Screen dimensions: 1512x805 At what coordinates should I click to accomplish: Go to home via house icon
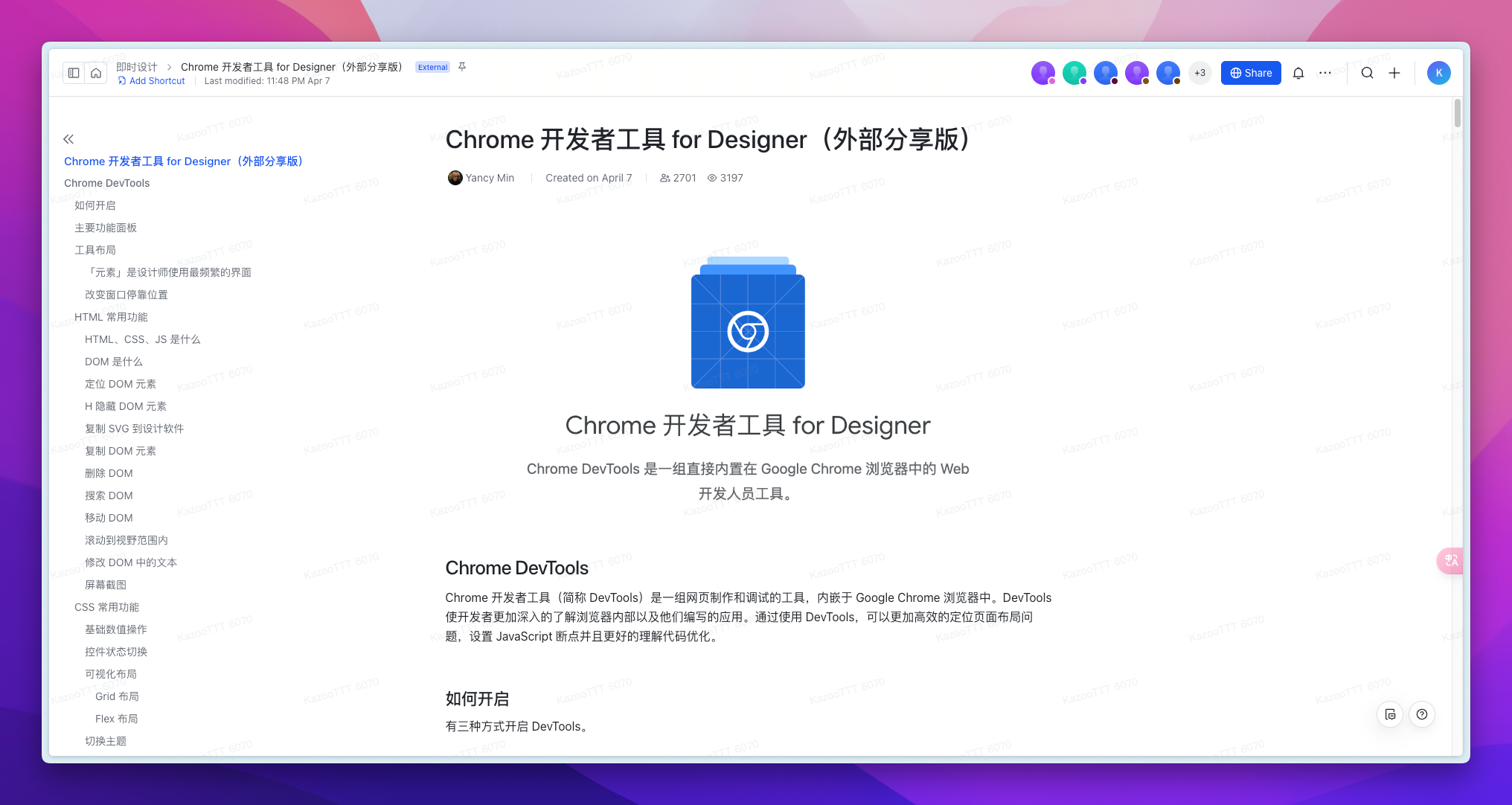coord(96,73)
